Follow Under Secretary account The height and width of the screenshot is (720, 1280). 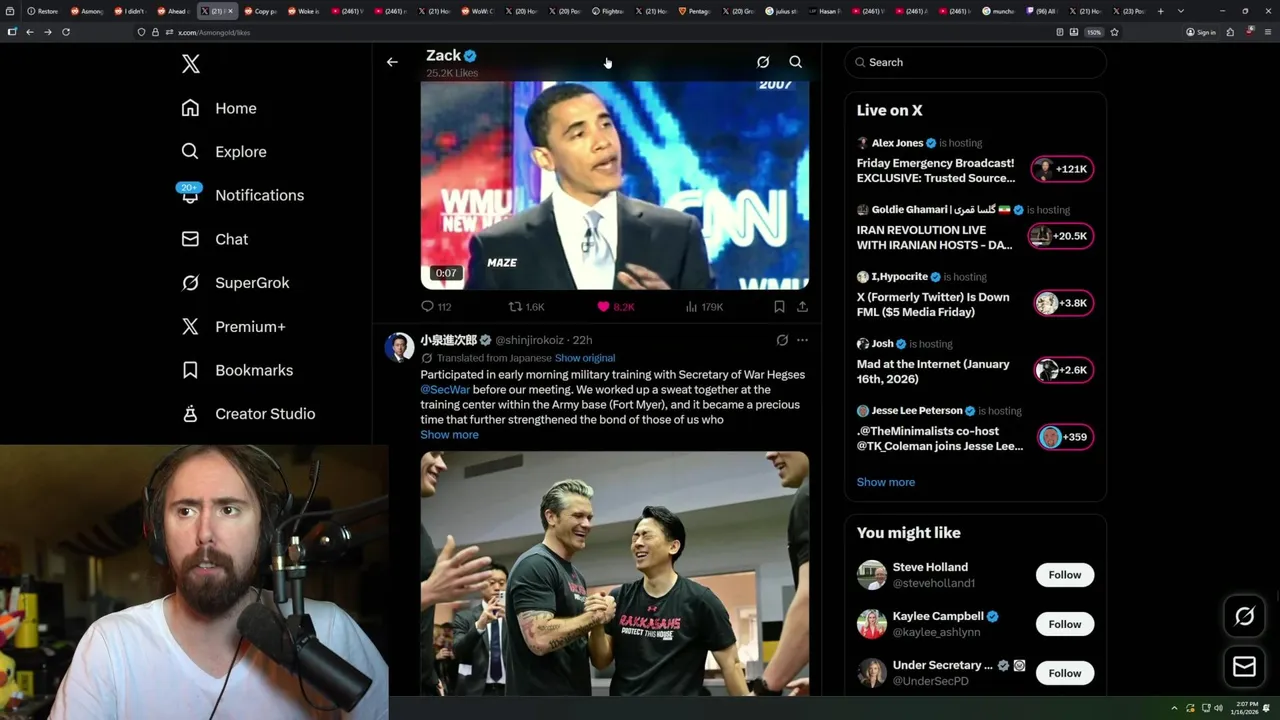click(1065, 673)
